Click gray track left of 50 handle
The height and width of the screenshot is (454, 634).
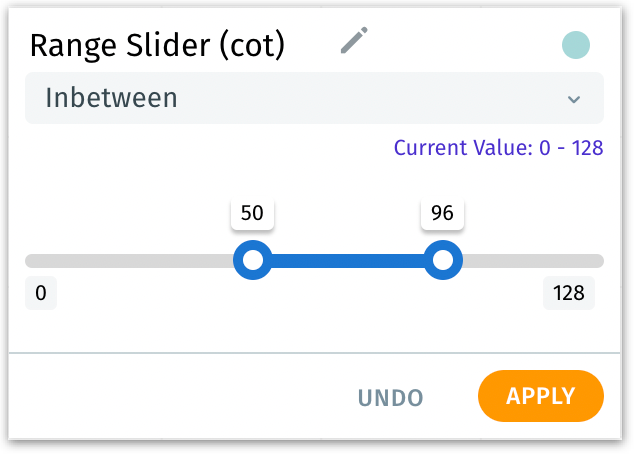click(x=130, y=261)
